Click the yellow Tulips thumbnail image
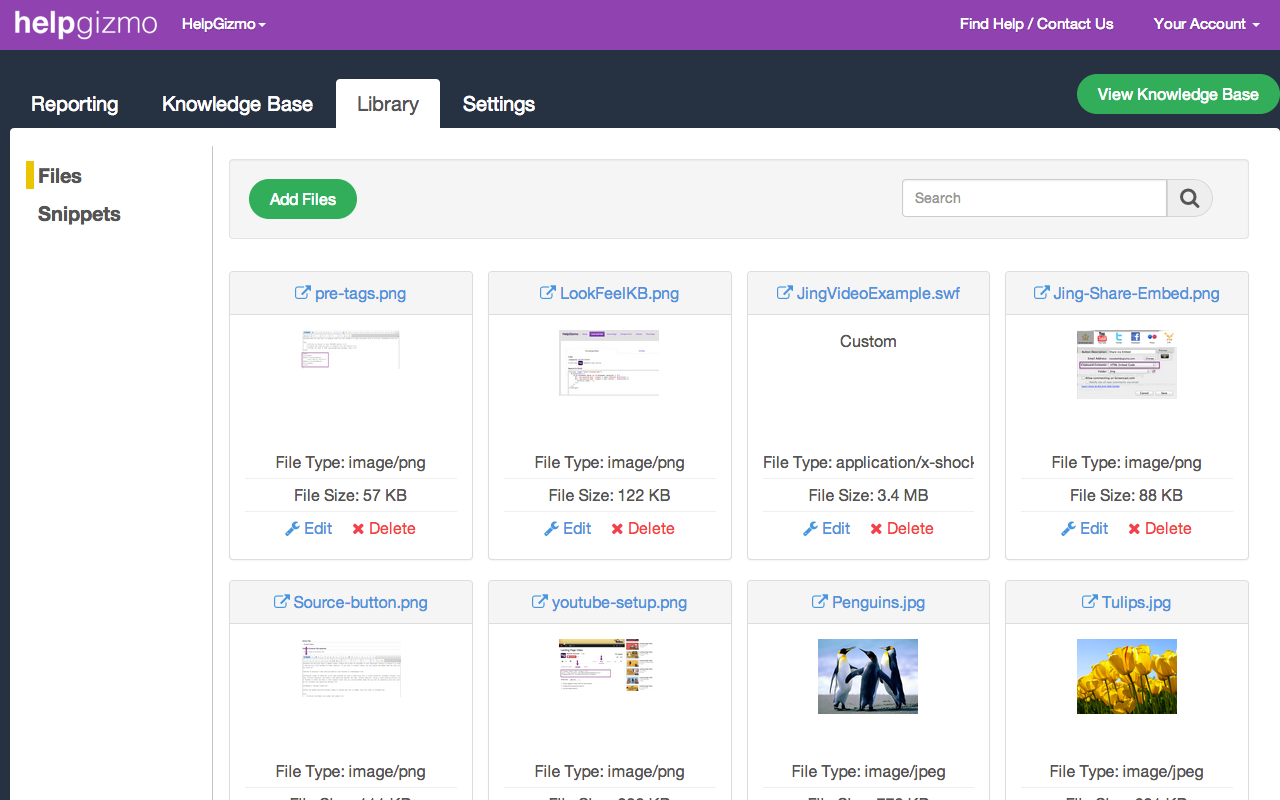The height and width of the screenshot is (800, 1280). (1127, 676)
